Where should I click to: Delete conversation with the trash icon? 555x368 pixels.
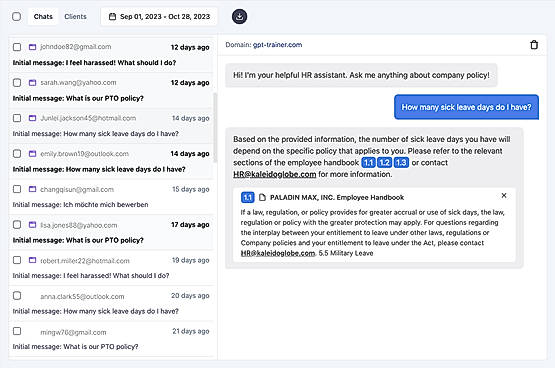(x=534, y=45)
